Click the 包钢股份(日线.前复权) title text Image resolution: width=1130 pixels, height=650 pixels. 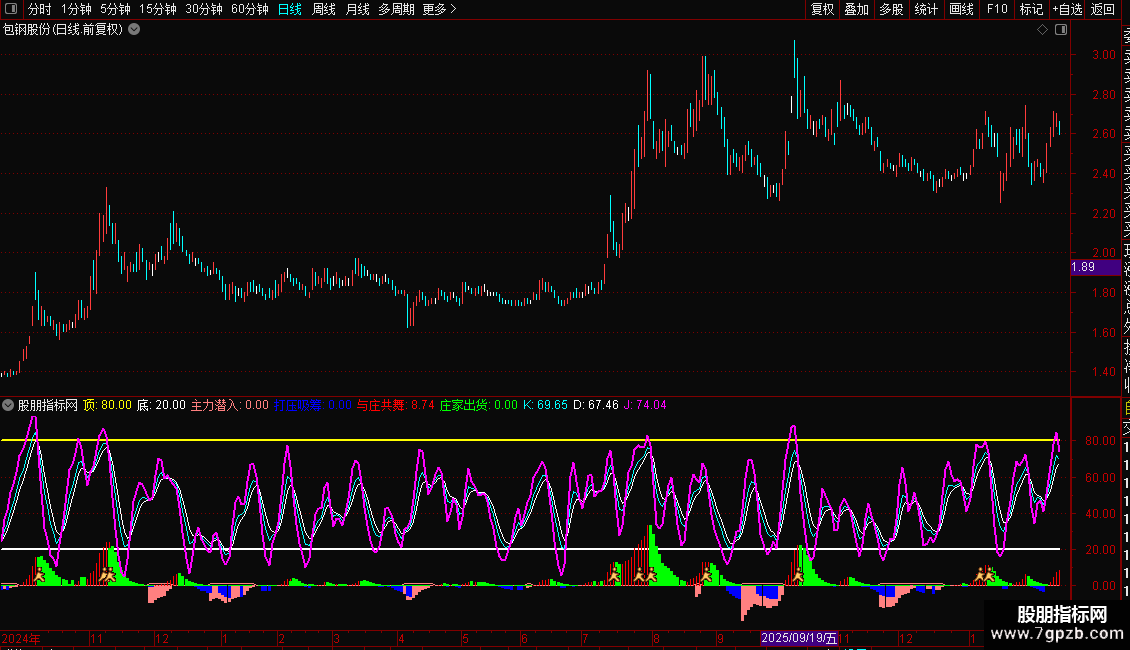(63, 30)
